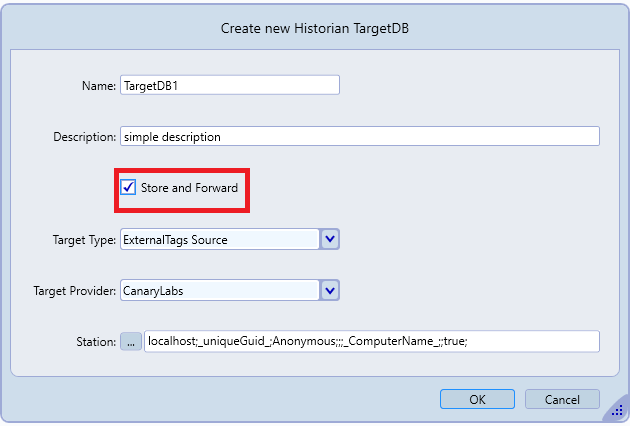The width and height of the screenshot is (630, 426).
Task: Expand the Target Type dropdown arrow
Action: pos(331,239)
